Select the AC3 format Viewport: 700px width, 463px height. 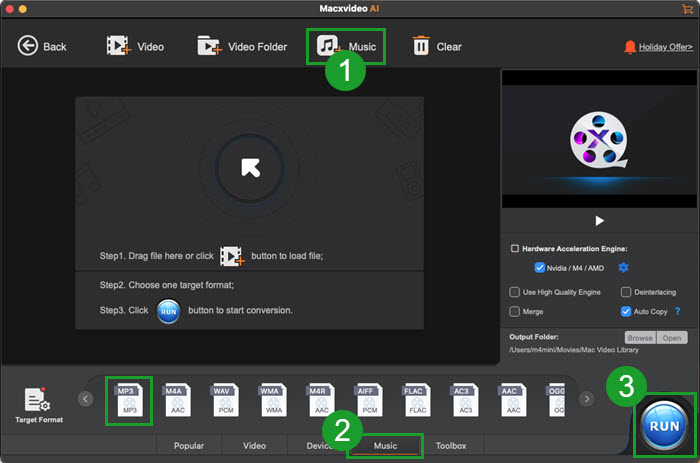pyautogui.click(x=465, y=400)
